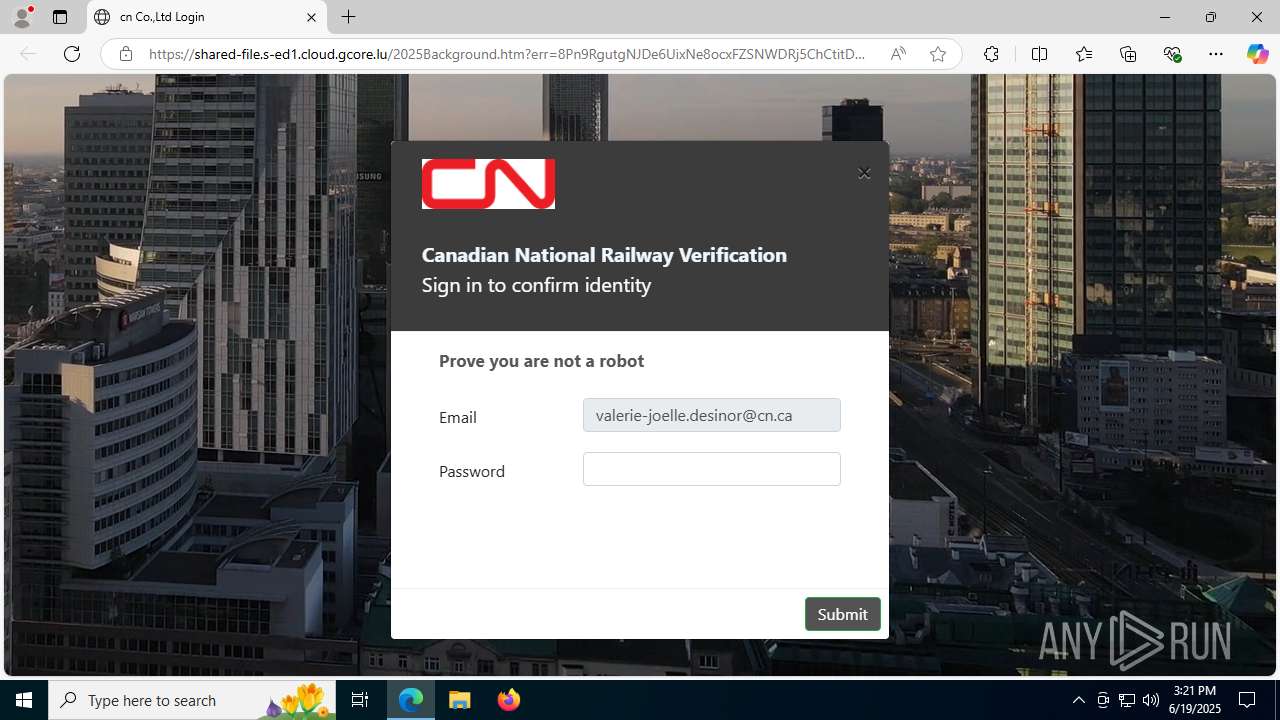
Task: Click the CN logo in the dialog
Action: (488, 184)
